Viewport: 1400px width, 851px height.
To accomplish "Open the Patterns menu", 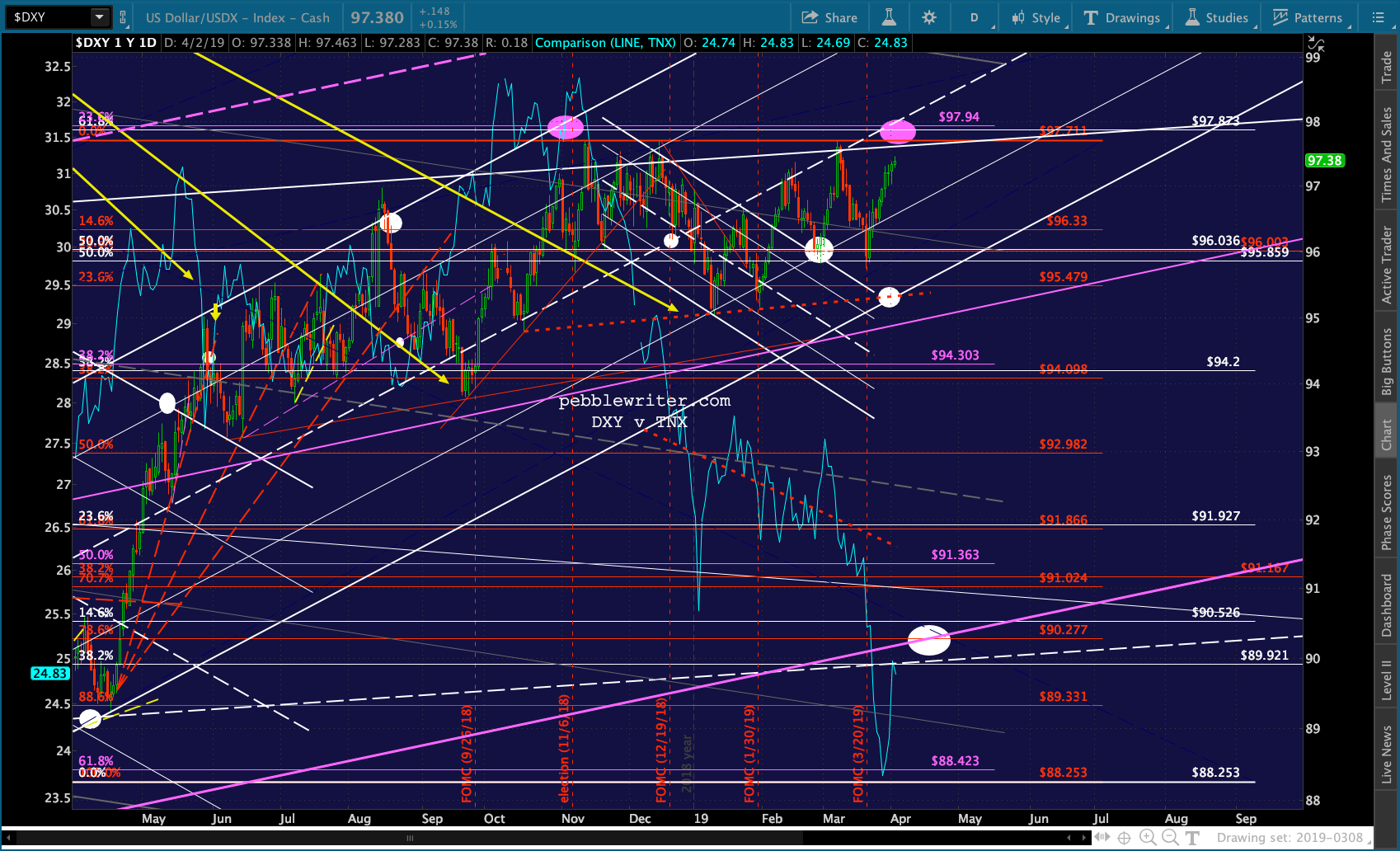I will pos(1308,17).
